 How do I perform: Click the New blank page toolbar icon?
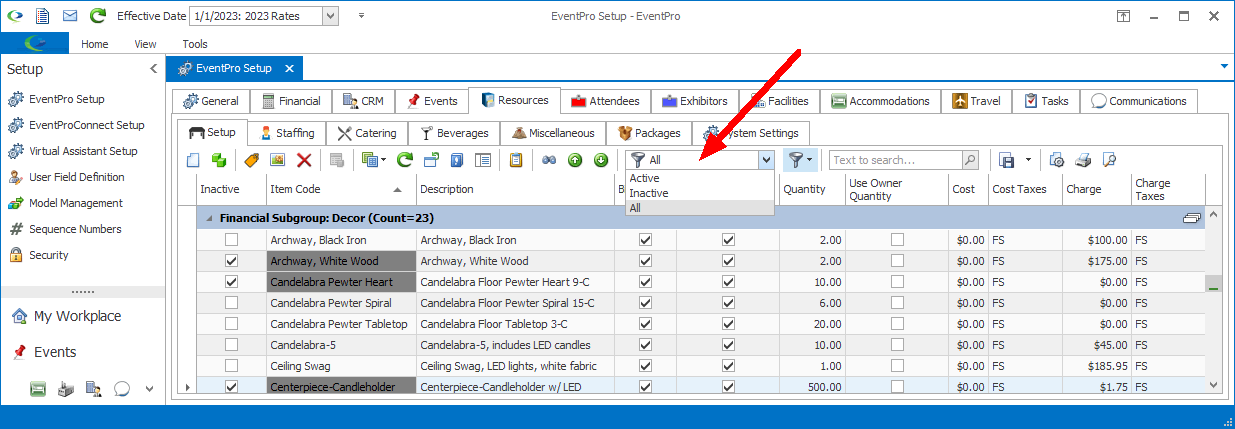[194, 160]
